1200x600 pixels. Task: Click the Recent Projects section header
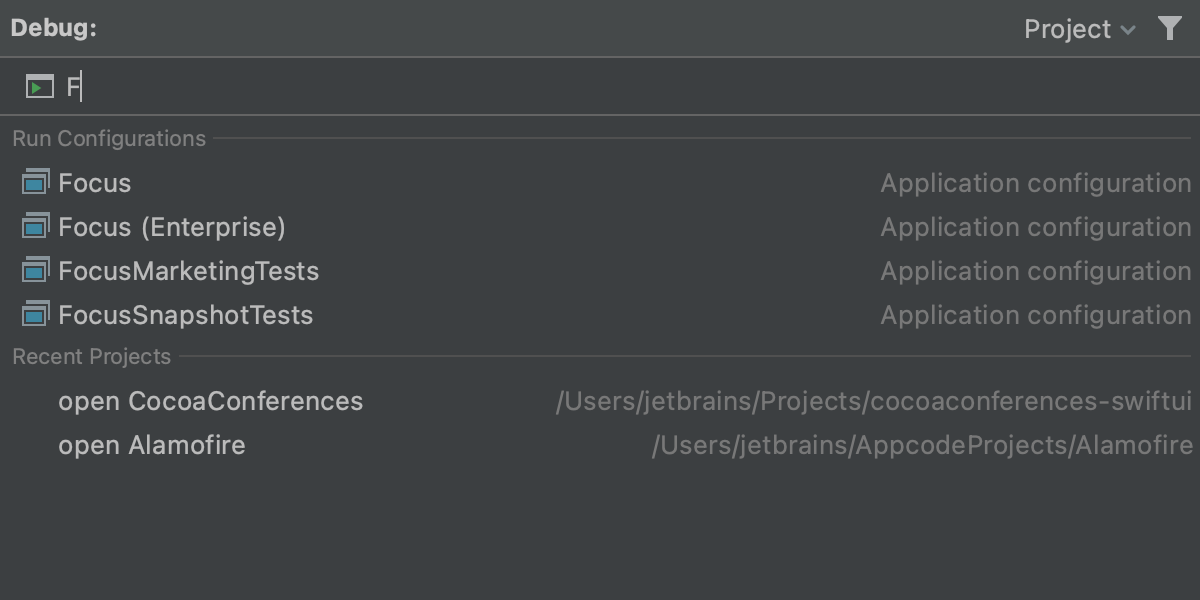pyautogui.click(x=92, y=357)
